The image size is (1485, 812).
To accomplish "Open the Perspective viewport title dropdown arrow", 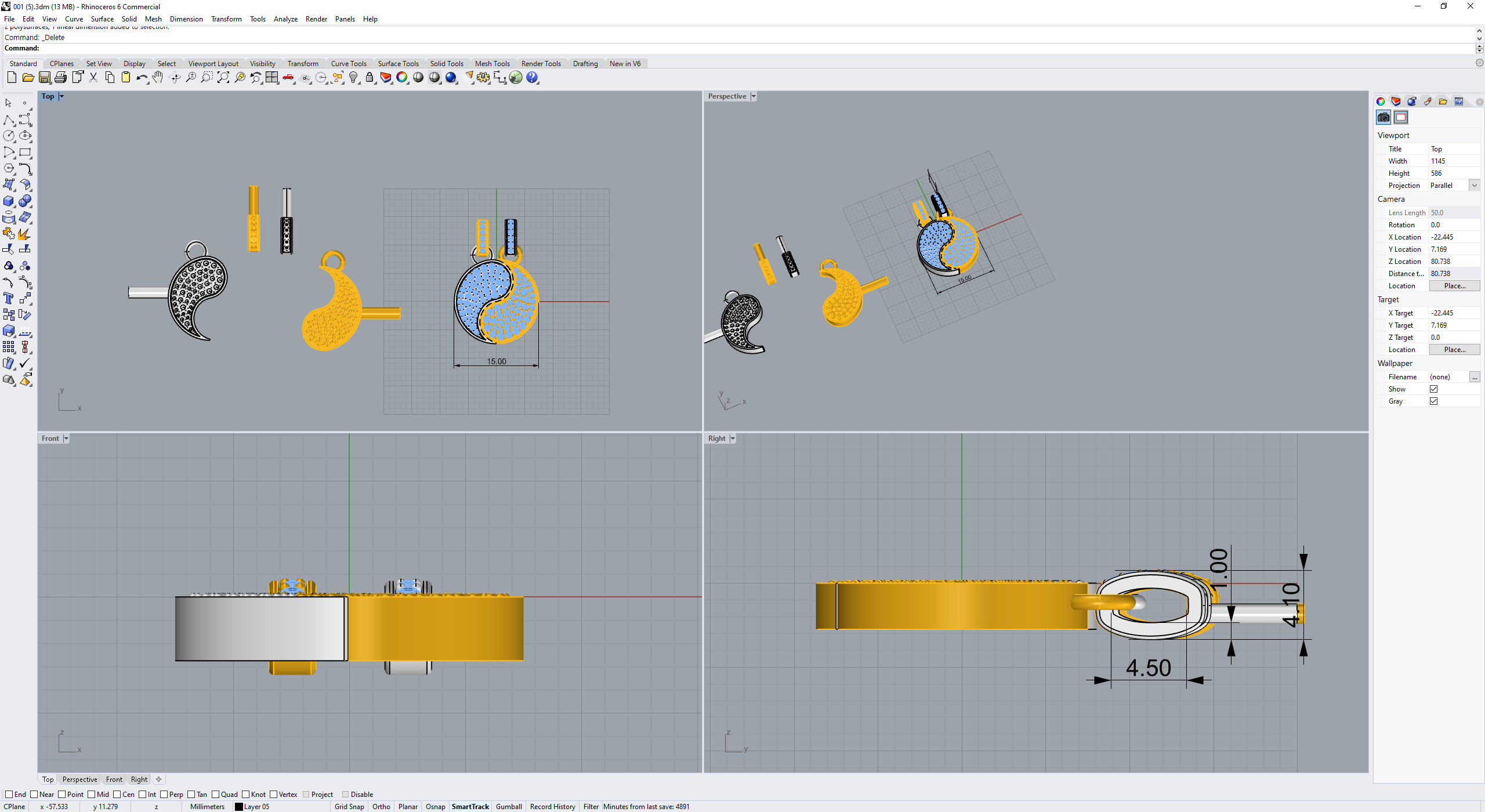I will point(754,97).
